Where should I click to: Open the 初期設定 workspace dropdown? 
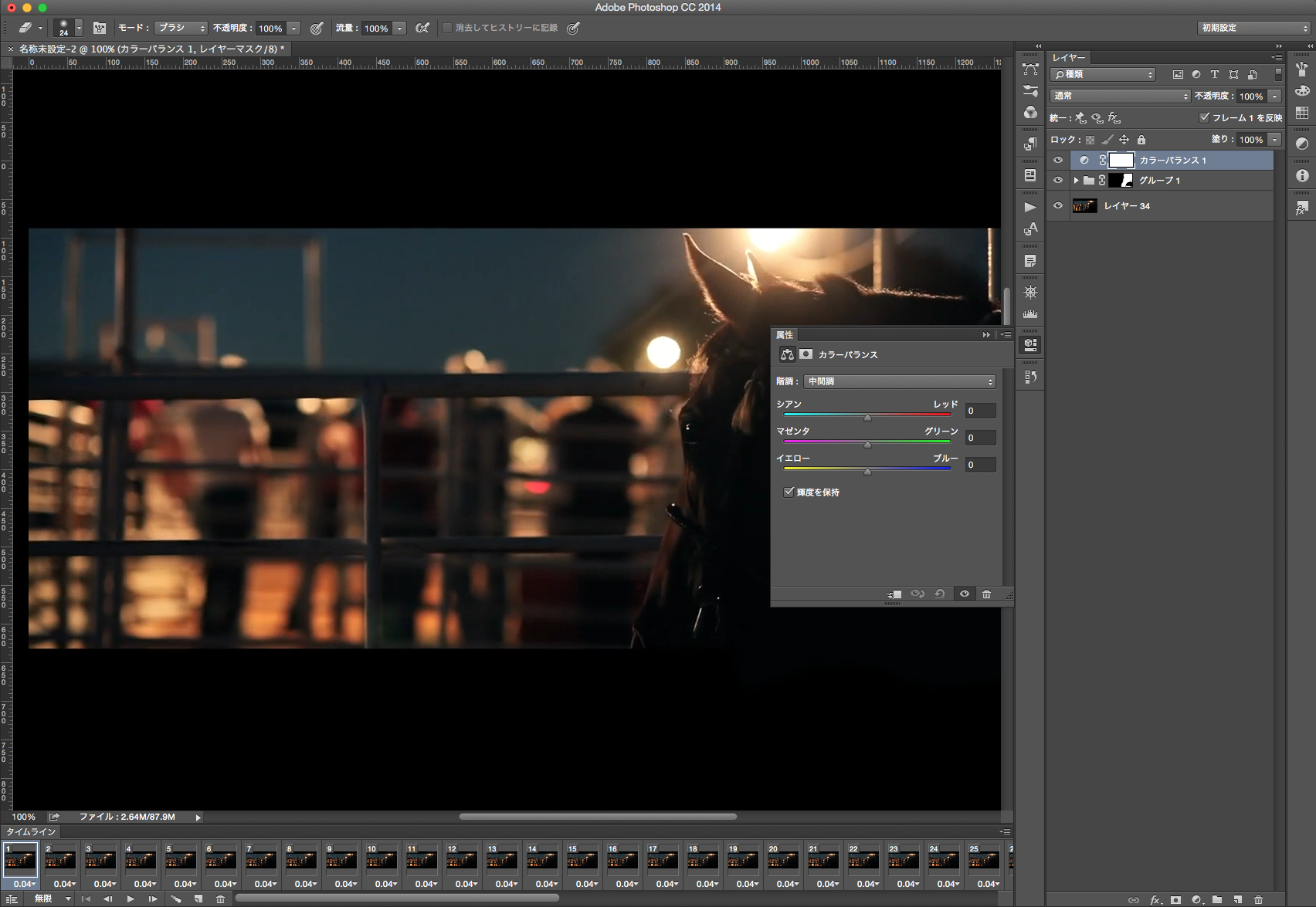1254,28
